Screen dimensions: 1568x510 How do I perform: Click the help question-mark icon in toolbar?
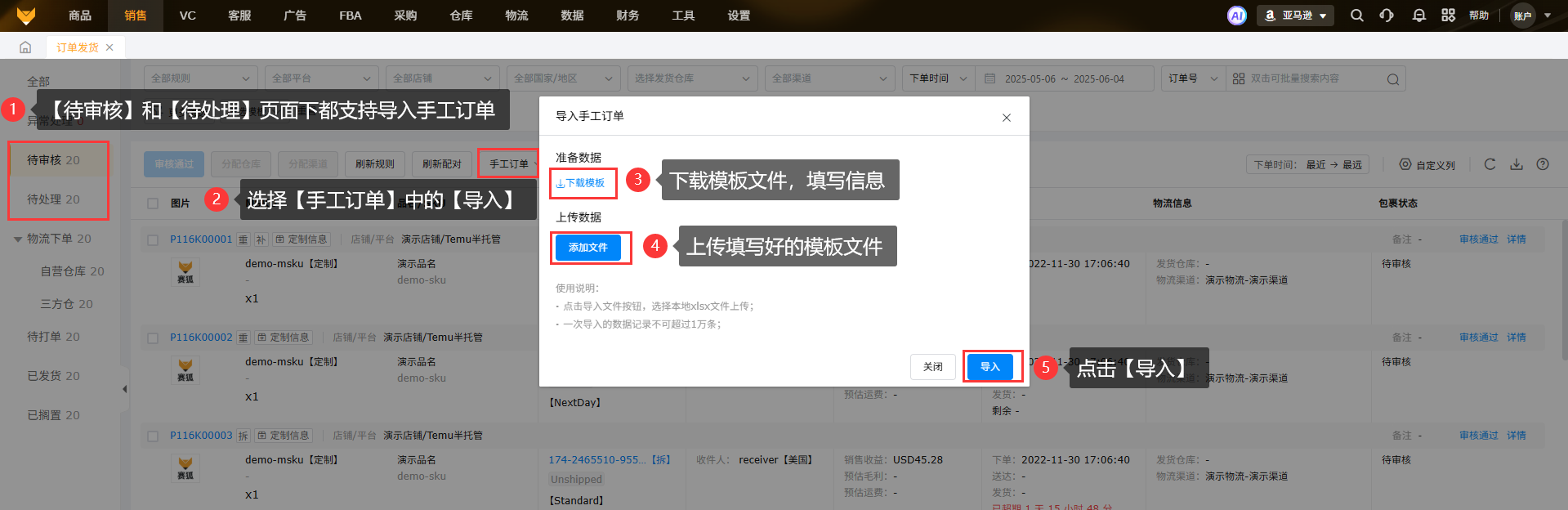coord(1543,164)
